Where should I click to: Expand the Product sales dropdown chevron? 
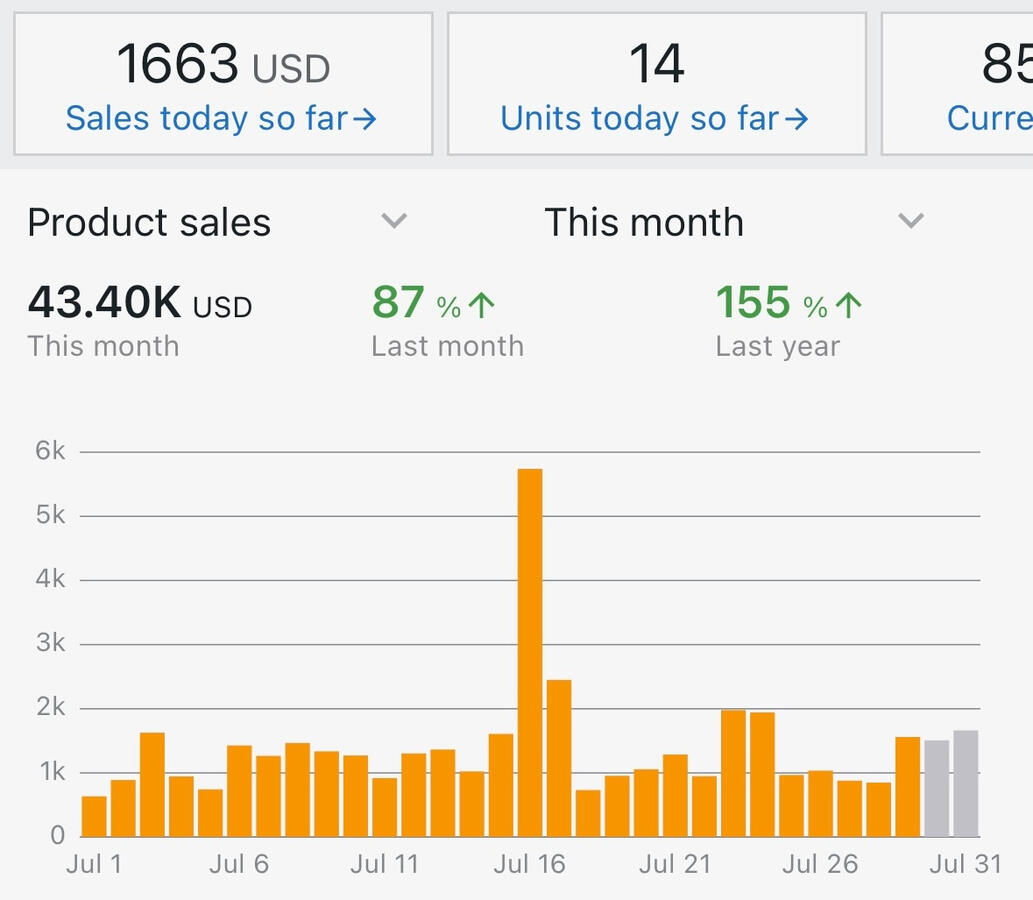click(x=395, y=221)
